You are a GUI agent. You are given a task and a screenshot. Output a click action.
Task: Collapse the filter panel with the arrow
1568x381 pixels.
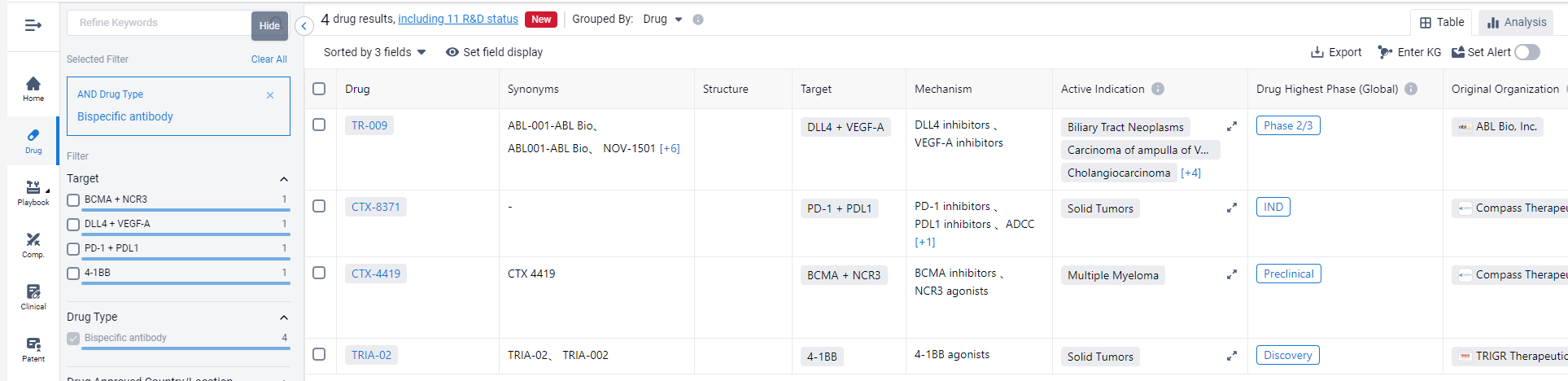[304, 26]
